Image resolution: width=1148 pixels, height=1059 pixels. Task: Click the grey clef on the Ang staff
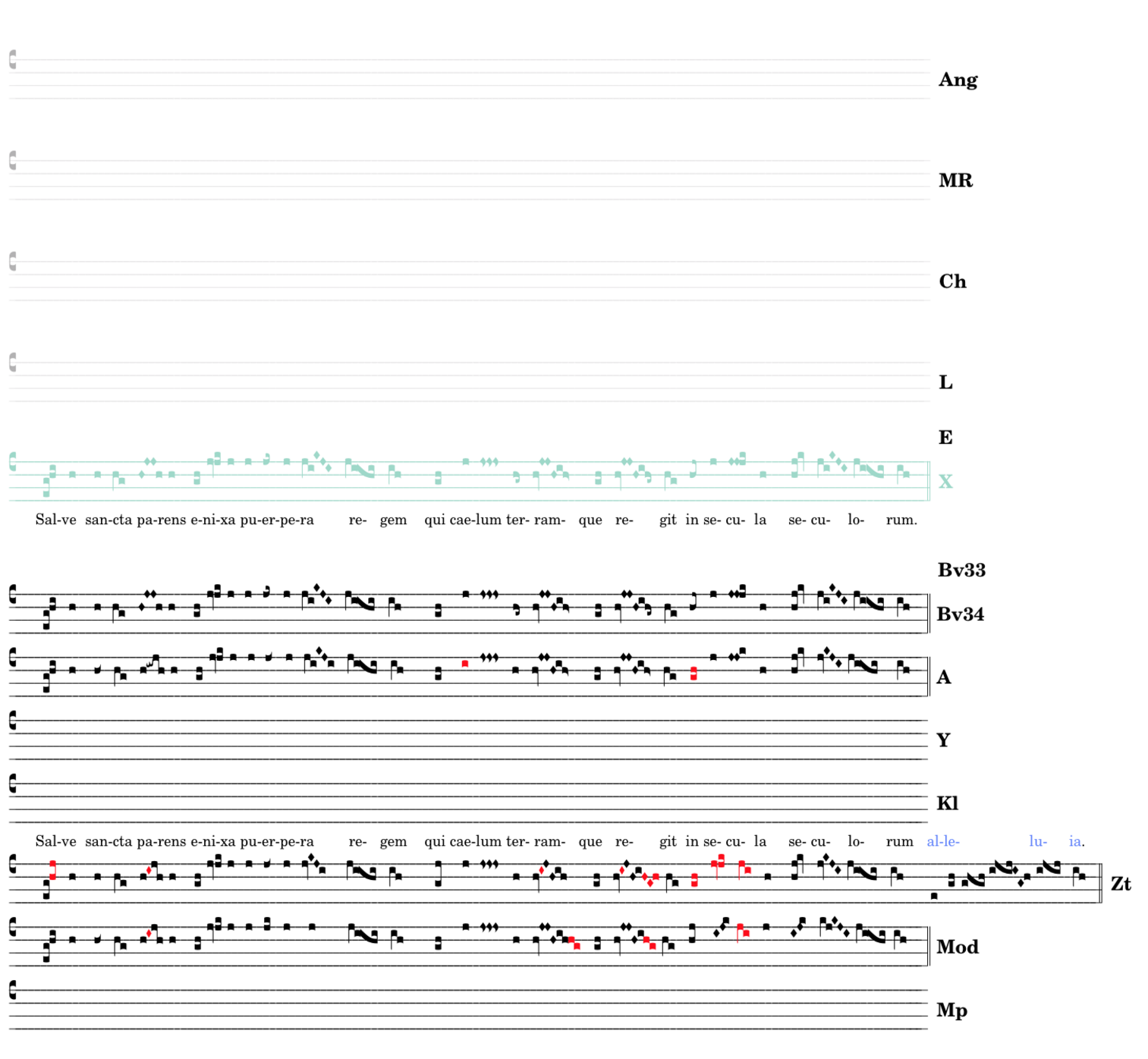pos(13,59)
